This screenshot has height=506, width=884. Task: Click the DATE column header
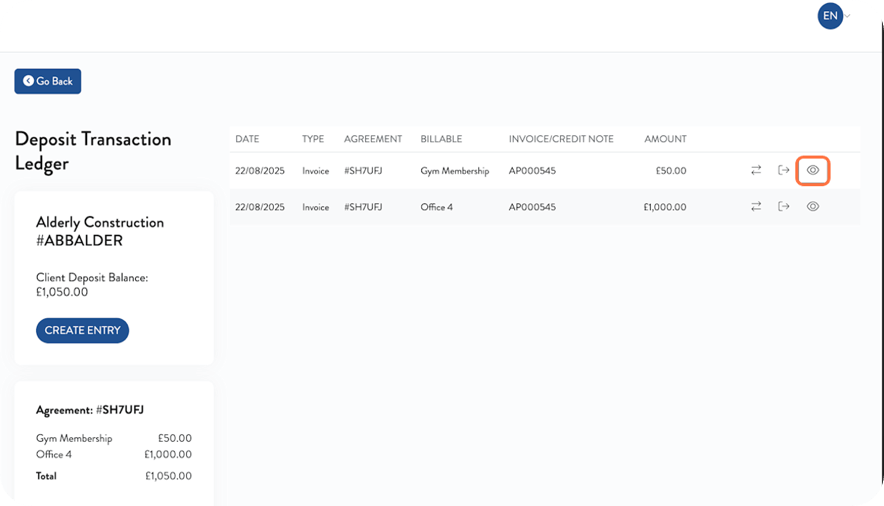(x=247, y=139)
